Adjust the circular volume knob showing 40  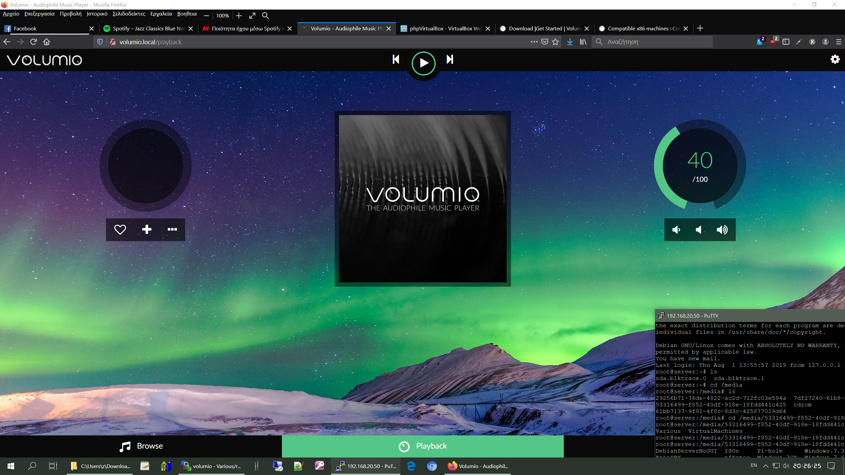pyautogui.click(x=700, y=165)
